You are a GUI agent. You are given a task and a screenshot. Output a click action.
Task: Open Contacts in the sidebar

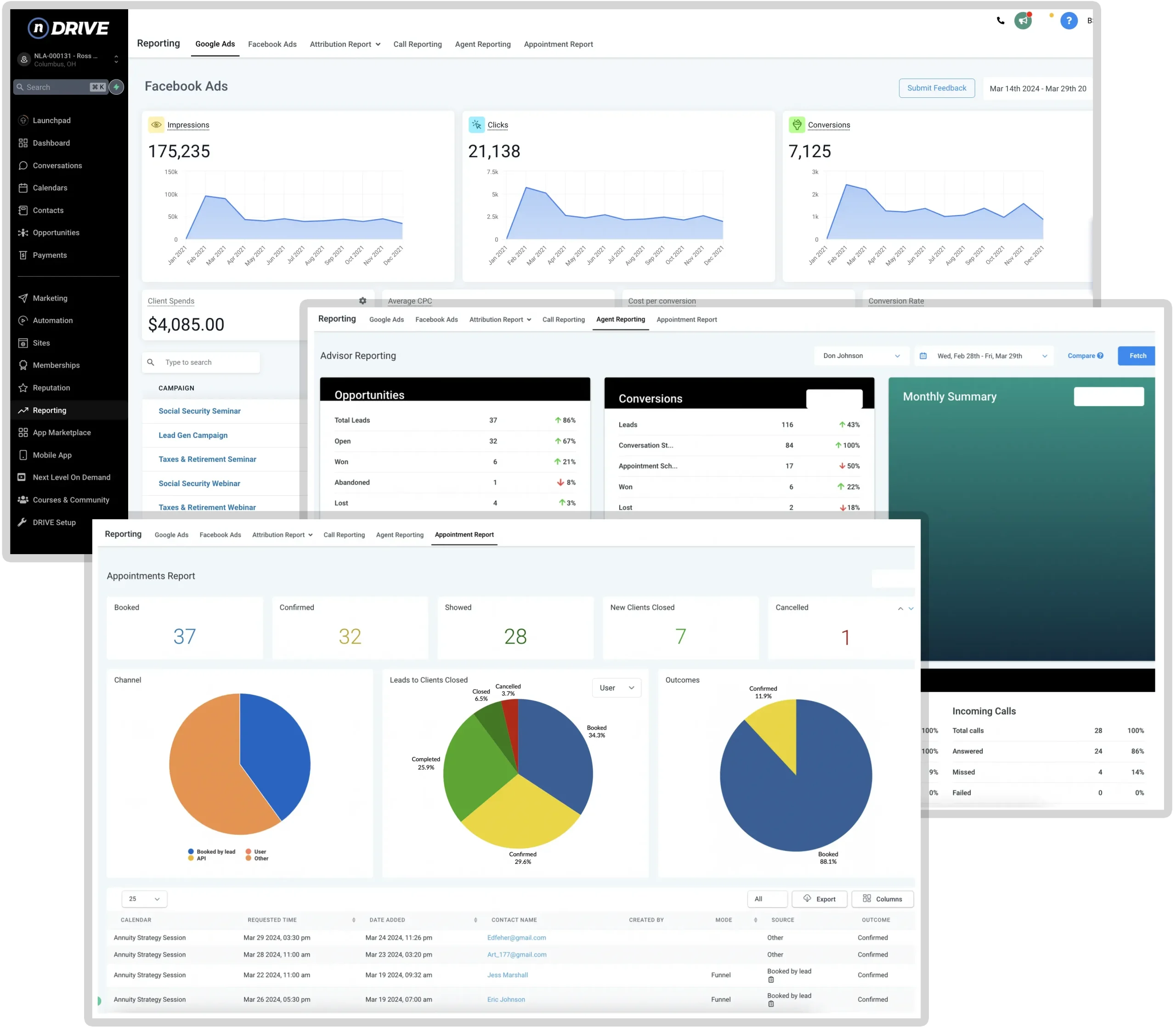48,210
